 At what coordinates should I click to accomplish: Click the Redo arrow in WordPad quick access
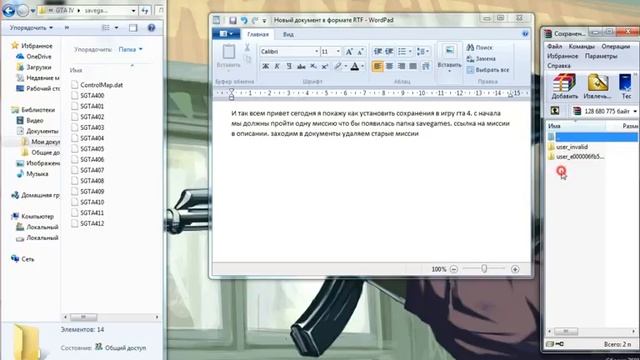coord(255,20)
